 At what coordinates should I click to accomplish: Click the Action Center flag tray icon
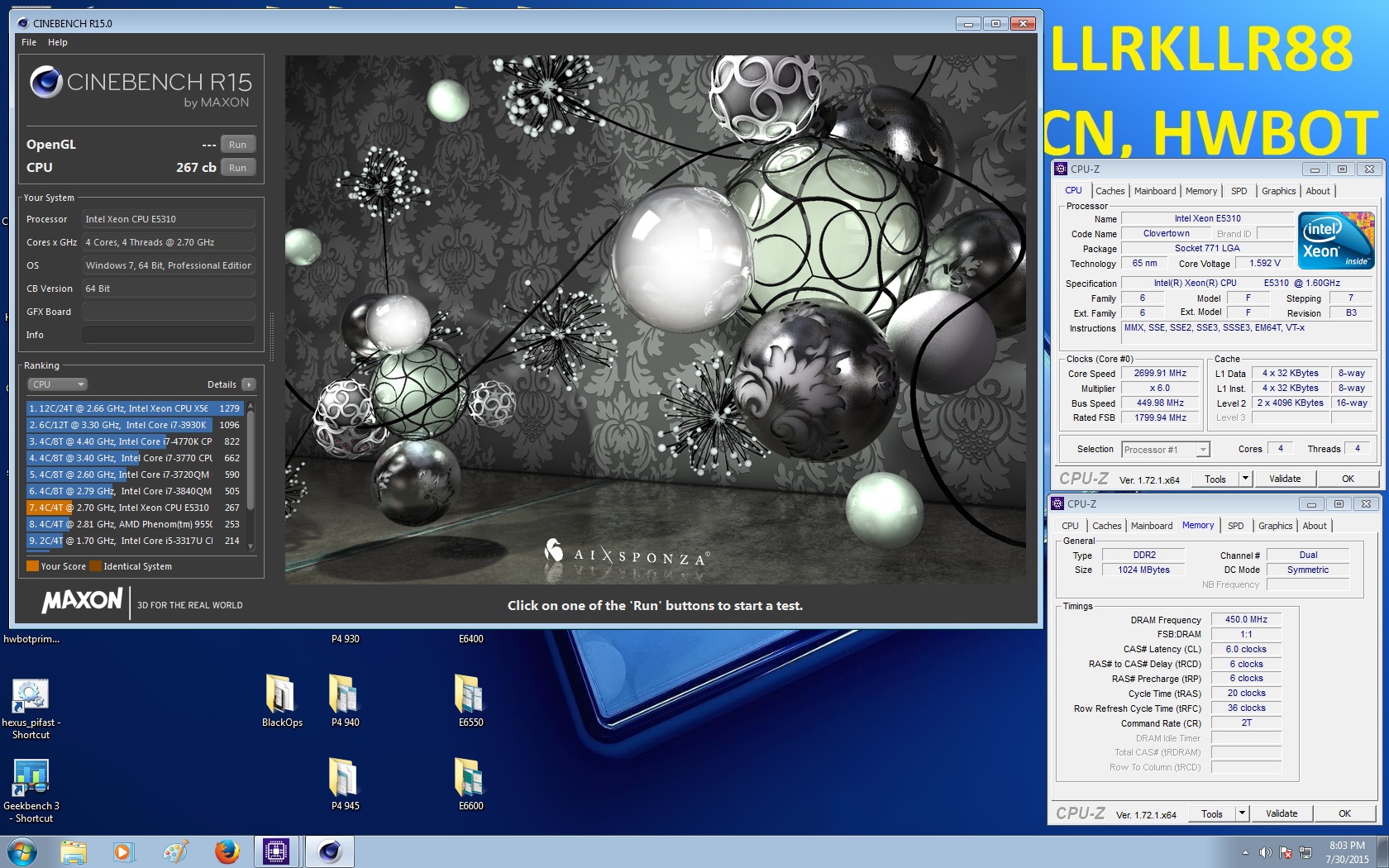coord(1286,852)
